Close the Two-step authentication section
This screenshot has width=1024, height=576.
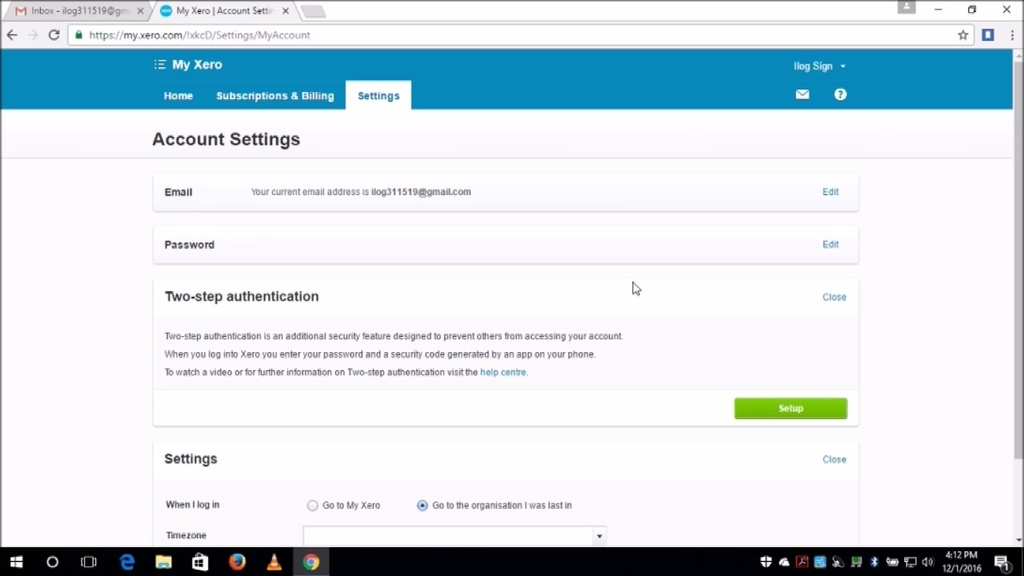point(834,297)
